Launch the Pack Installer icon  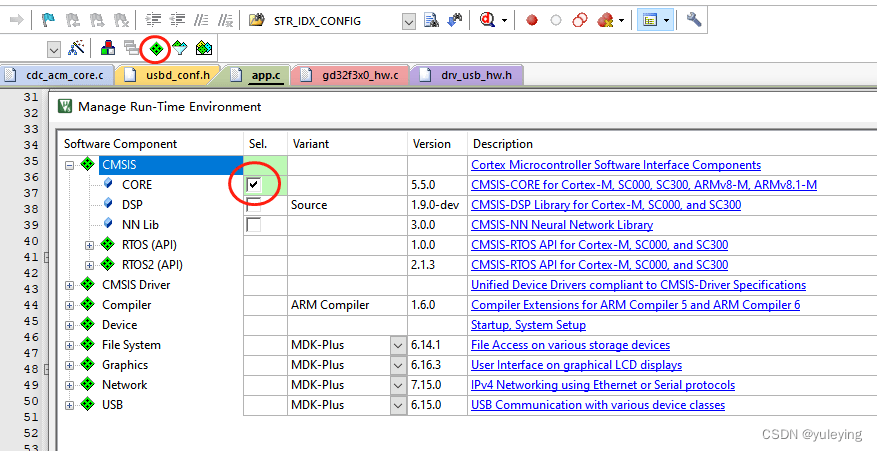point(204,49)
